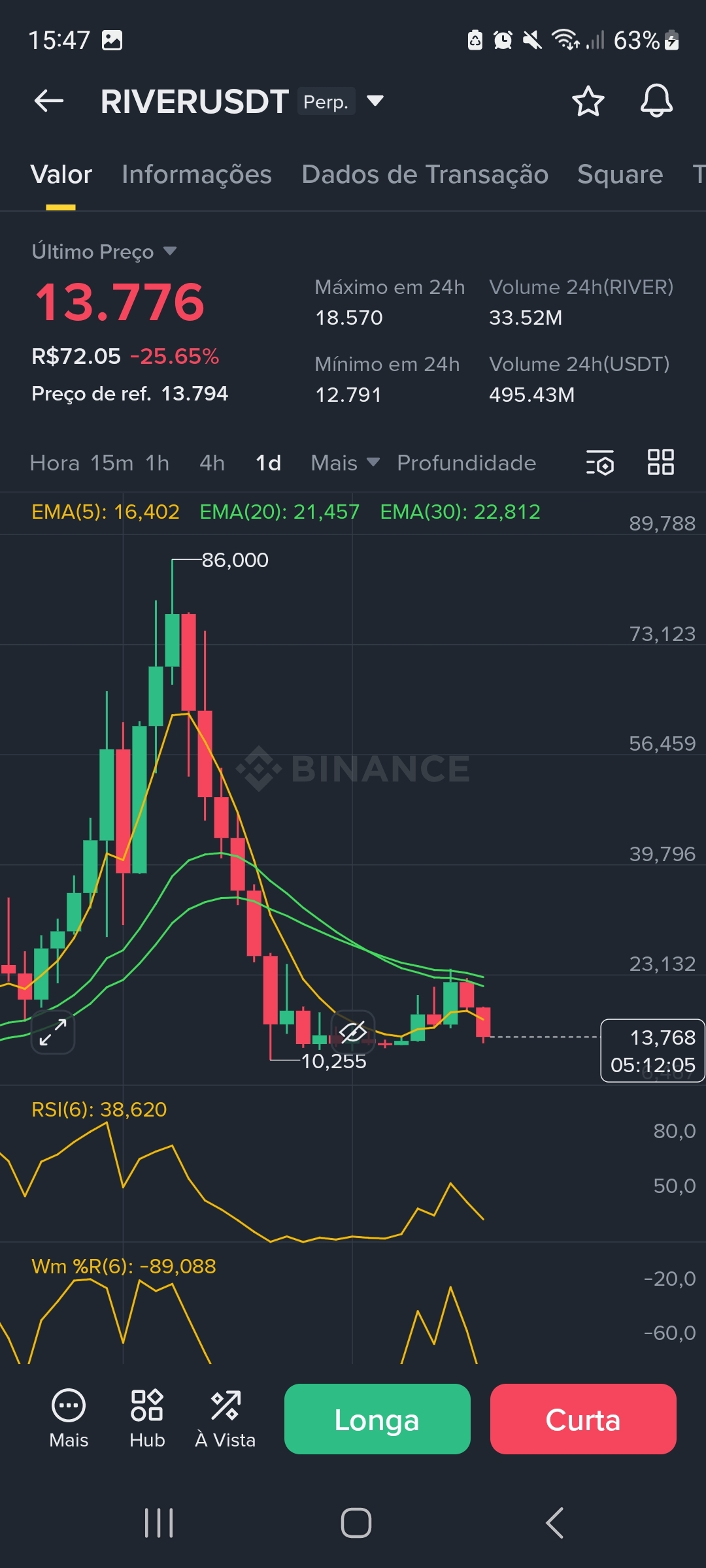Show the Profundidade depth chart
The image size is (706, 1568).
pos(466,463)
